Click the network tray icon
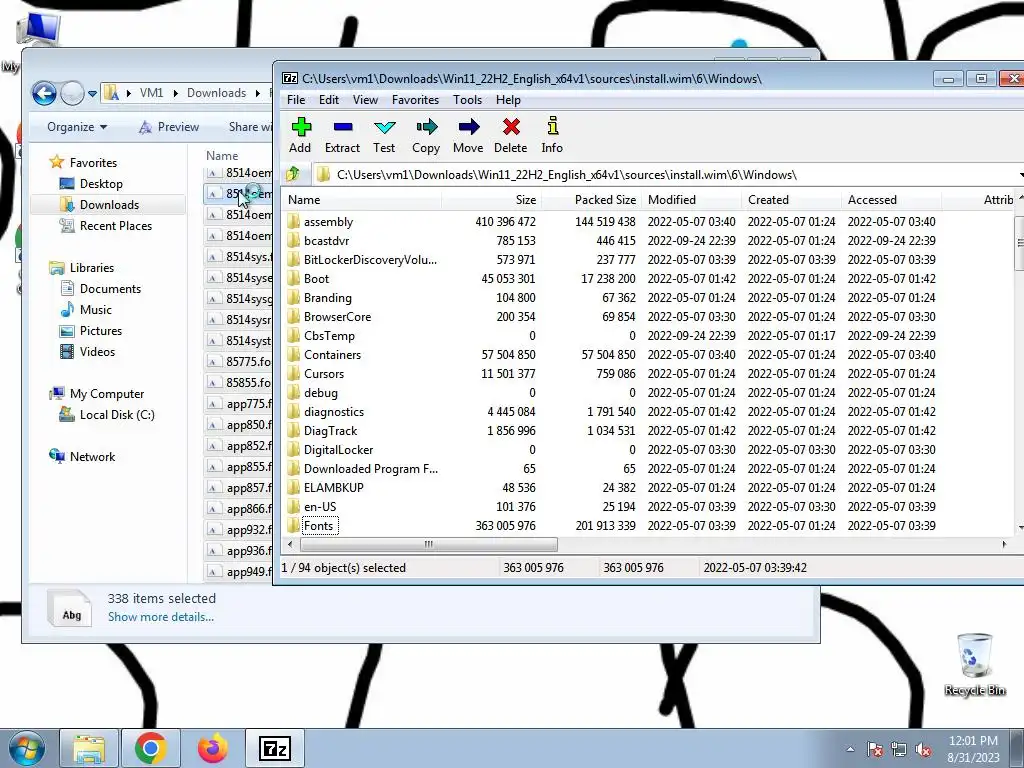This screenshot has height=768, width=1024. [x=899, y=750]
